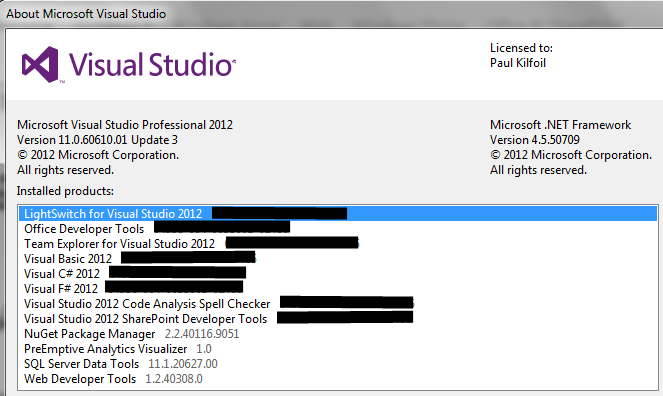Click the Installed products label
This screenshot has height=396, width=663.
(x=65, y=191)
